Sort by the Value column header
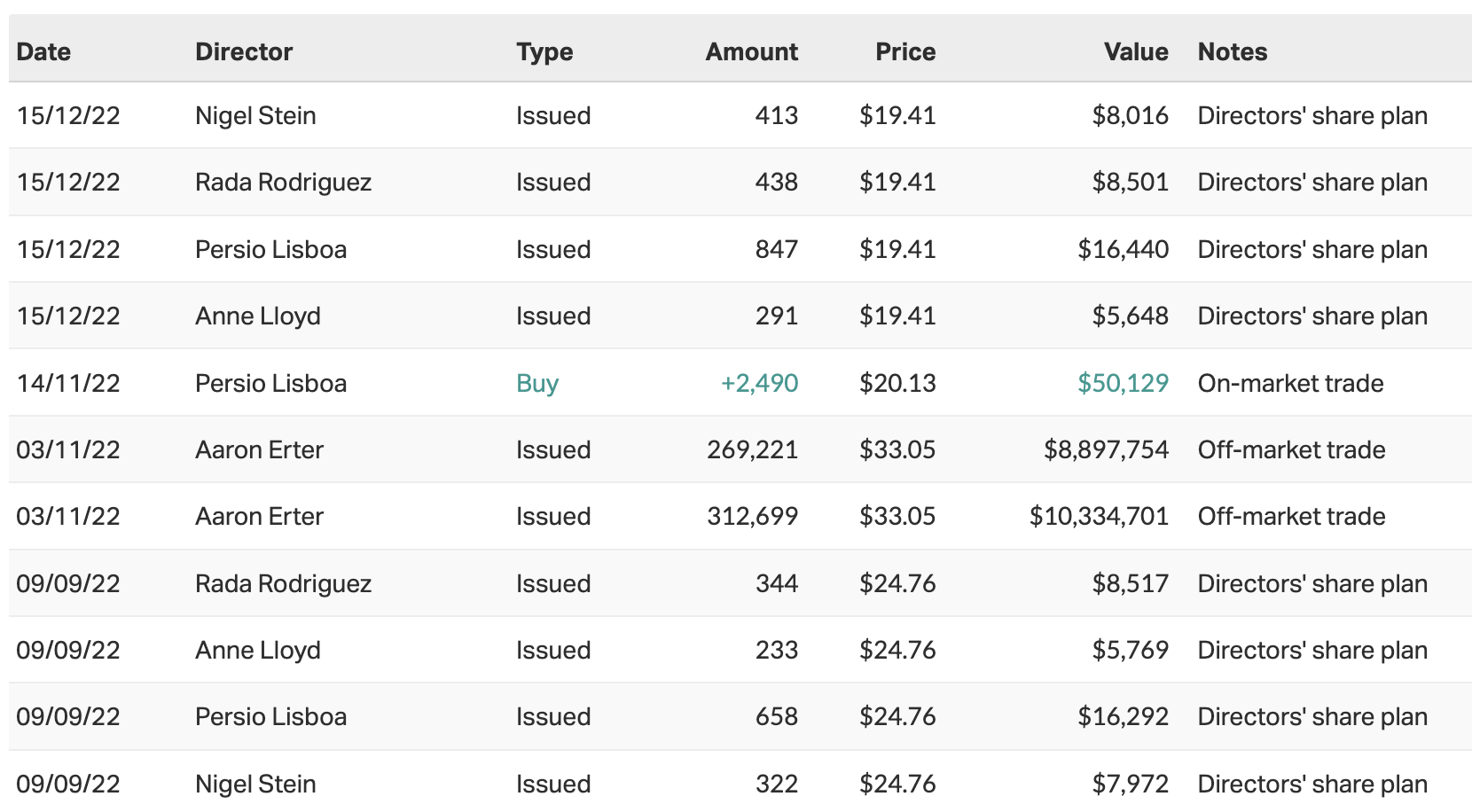The height and width of the screenshot is (812, 1472). click(x=1135, y=51)
